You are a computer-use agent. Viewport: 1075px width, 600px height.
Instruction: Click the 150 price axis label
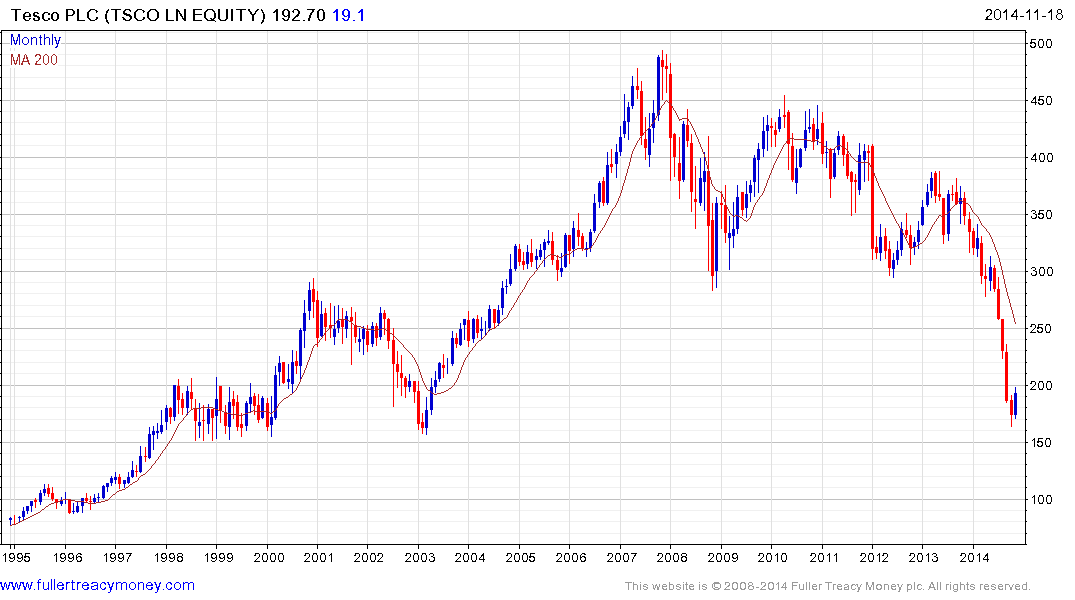click(1041, 442)
